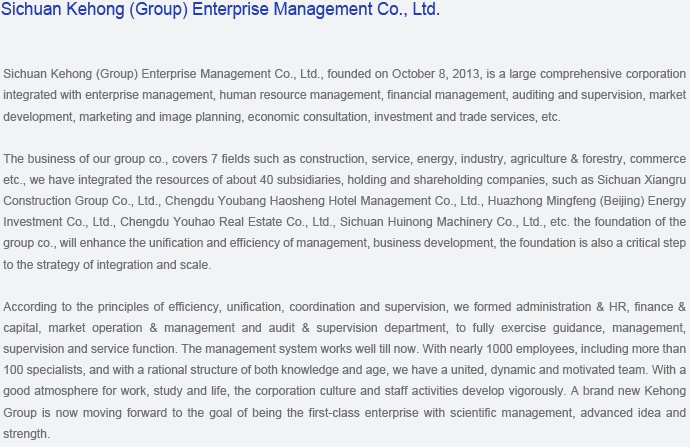Click 'Chengdu Youhao Real Estate Co.' text
This screenshot has height=447, width=690.
pyautogui.click(x=225, y=222)
